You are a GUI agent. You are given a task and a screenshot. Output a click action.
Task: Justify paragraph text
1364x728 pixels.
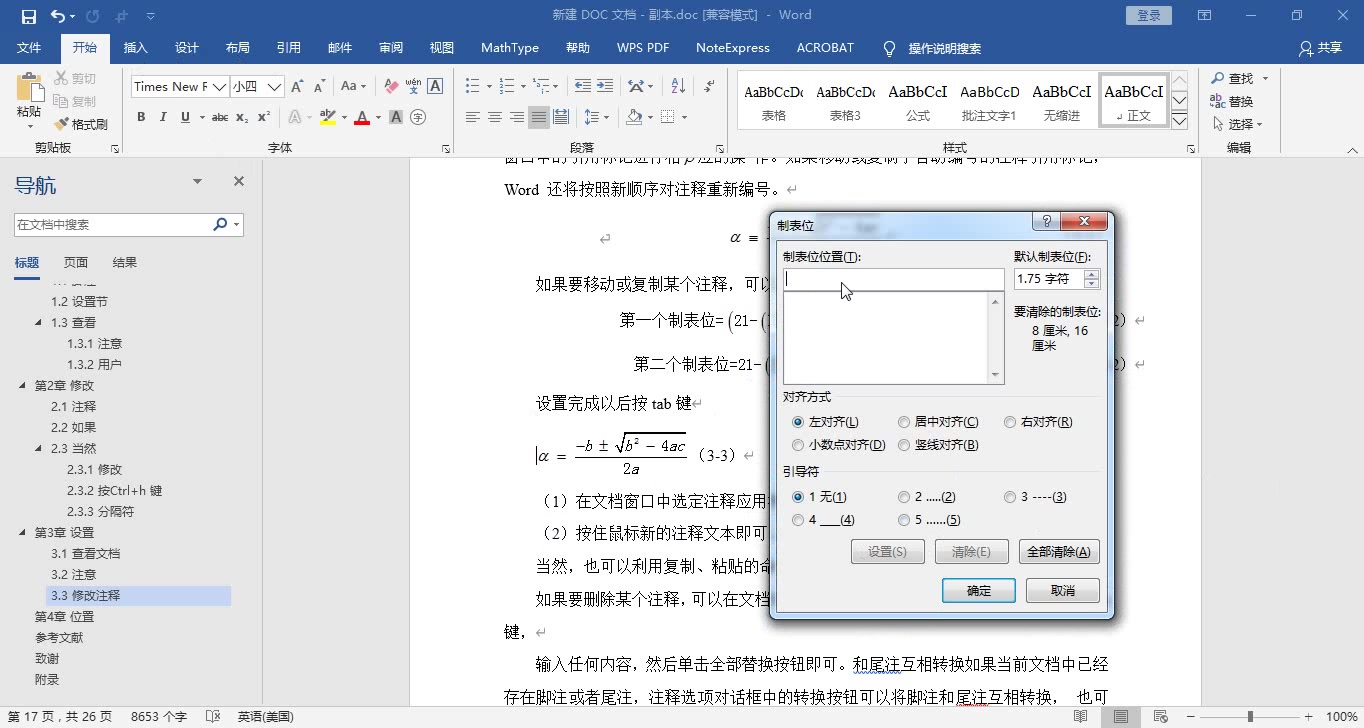tap(539, 117)
